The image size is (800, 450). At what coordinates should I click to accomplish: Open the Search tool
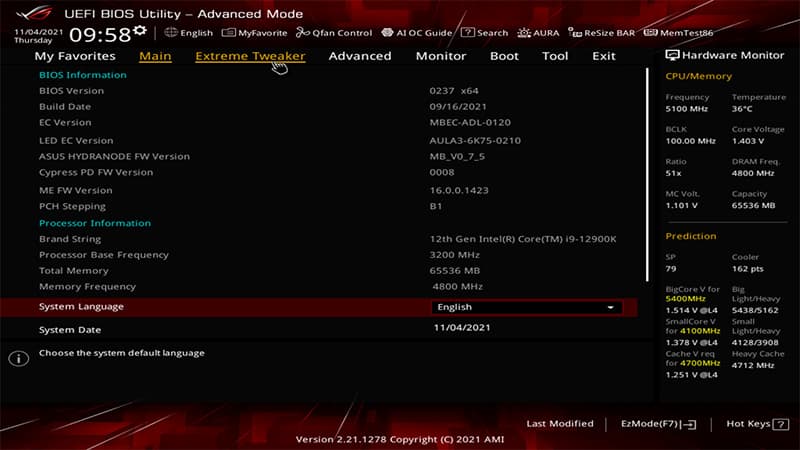(484, 33)
